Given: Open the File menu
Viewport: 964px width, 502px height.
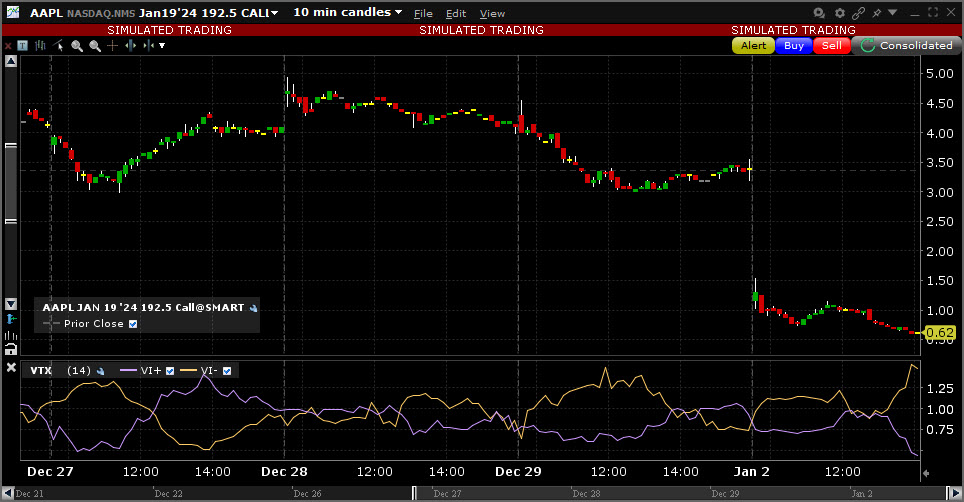Looking at the screenshot, I should pos(423,14).
